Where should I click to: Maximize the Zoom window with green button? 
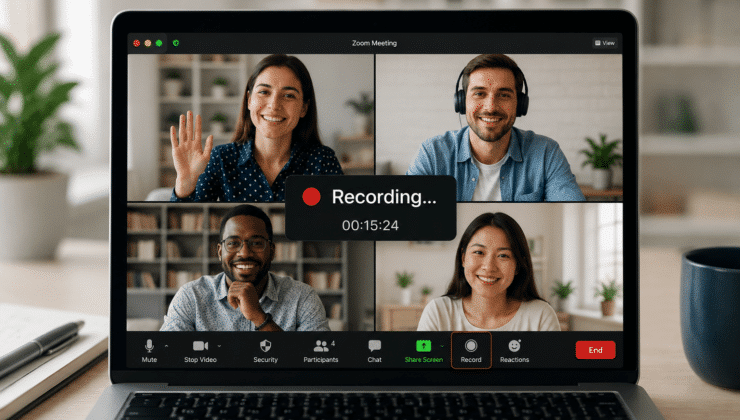point(159,43)
